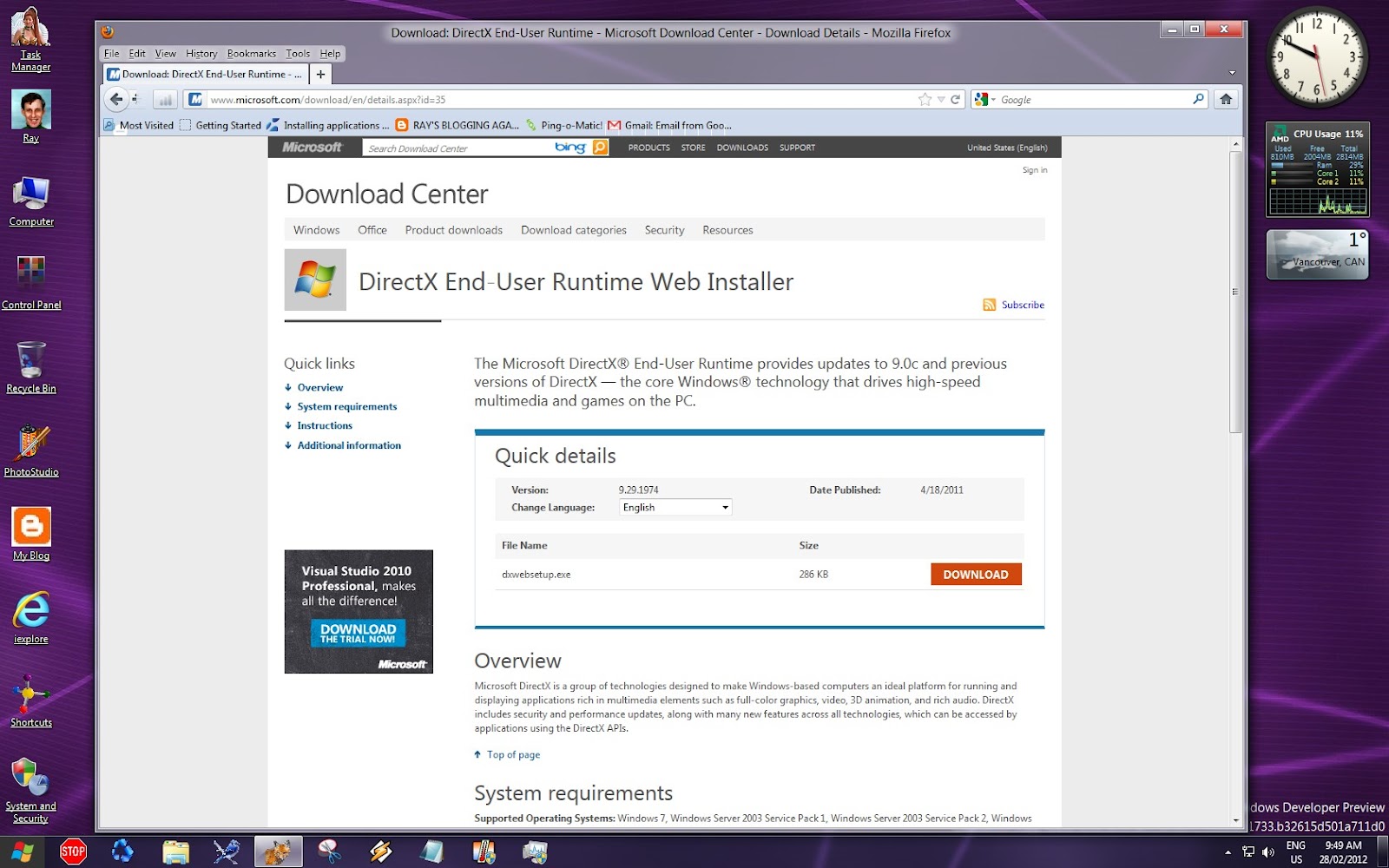Screen dimensions: 1389x868
Task: Open the Ray user folder icon
Action: coord(31,116)
